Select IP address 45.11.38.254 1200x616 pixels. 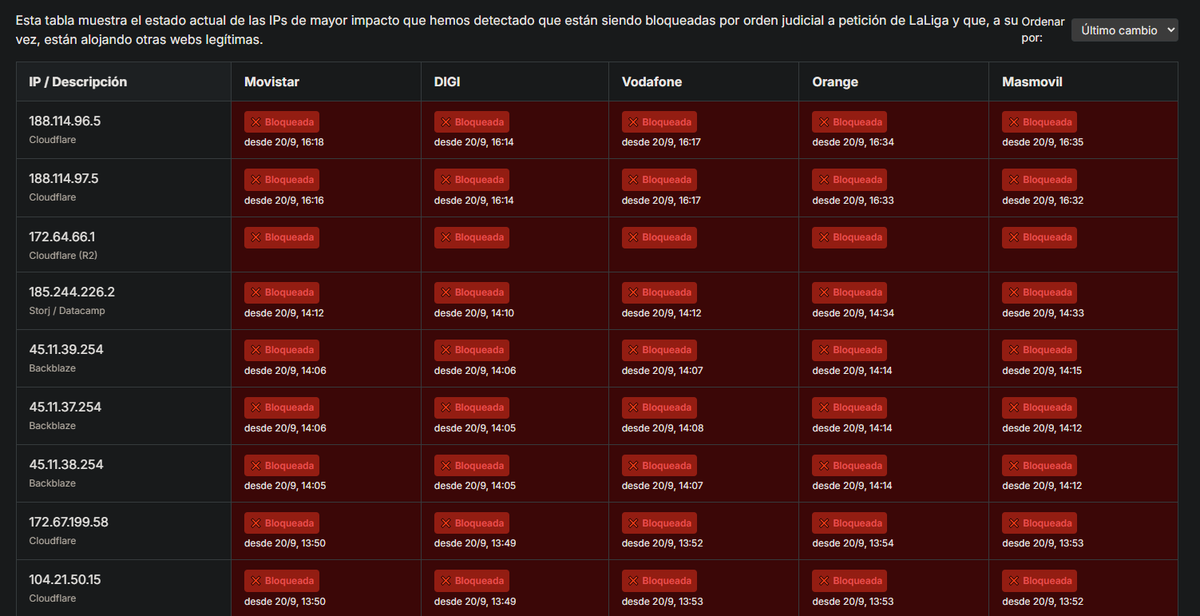pos(66,464)
